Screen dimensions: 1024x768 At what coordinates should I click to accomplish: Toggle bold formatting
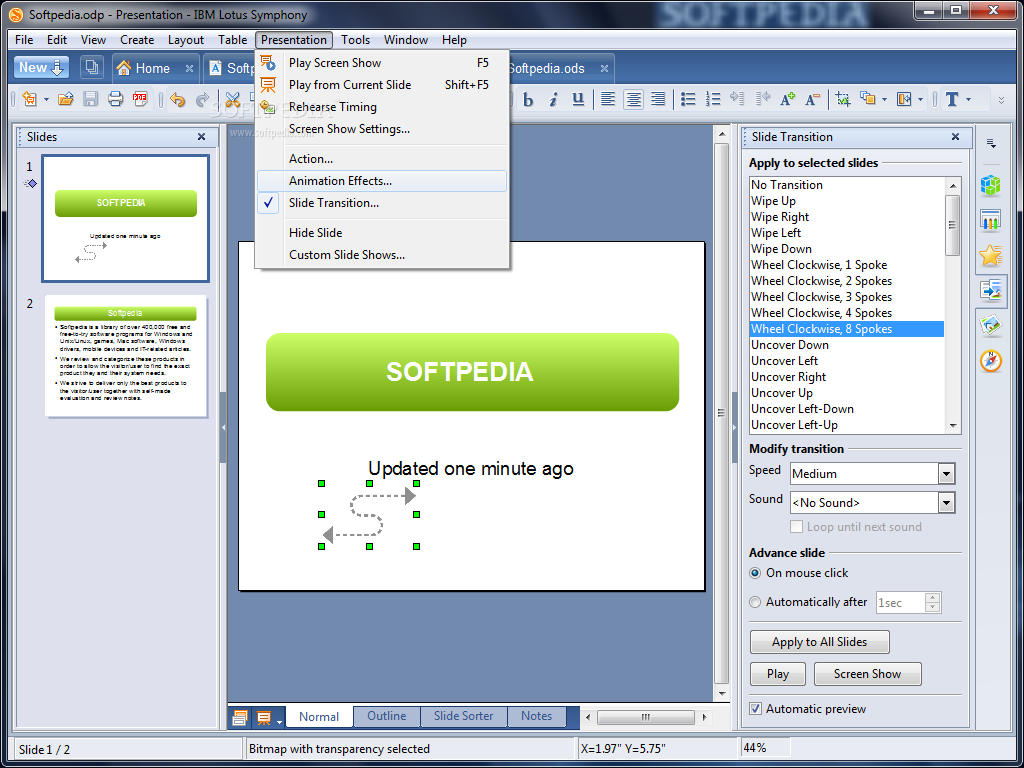pyautogui.click(x=528, y=99)
